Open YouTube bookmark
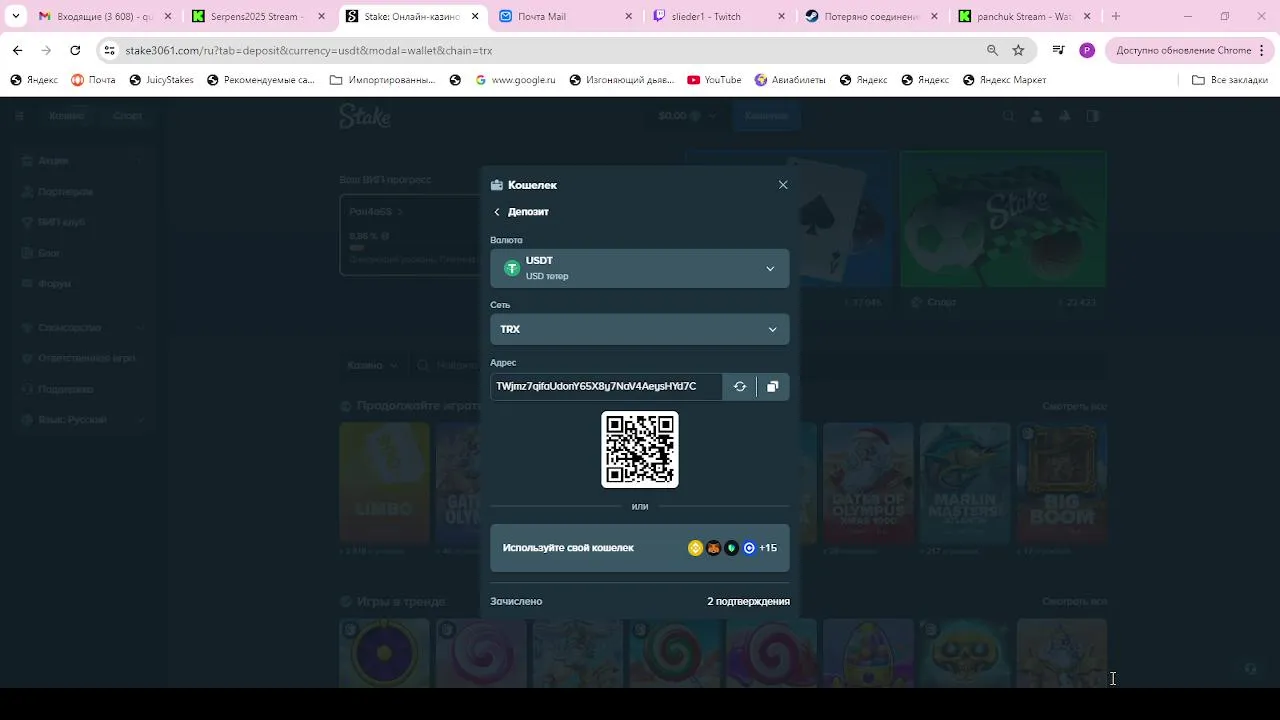 (x=714, y=80)
